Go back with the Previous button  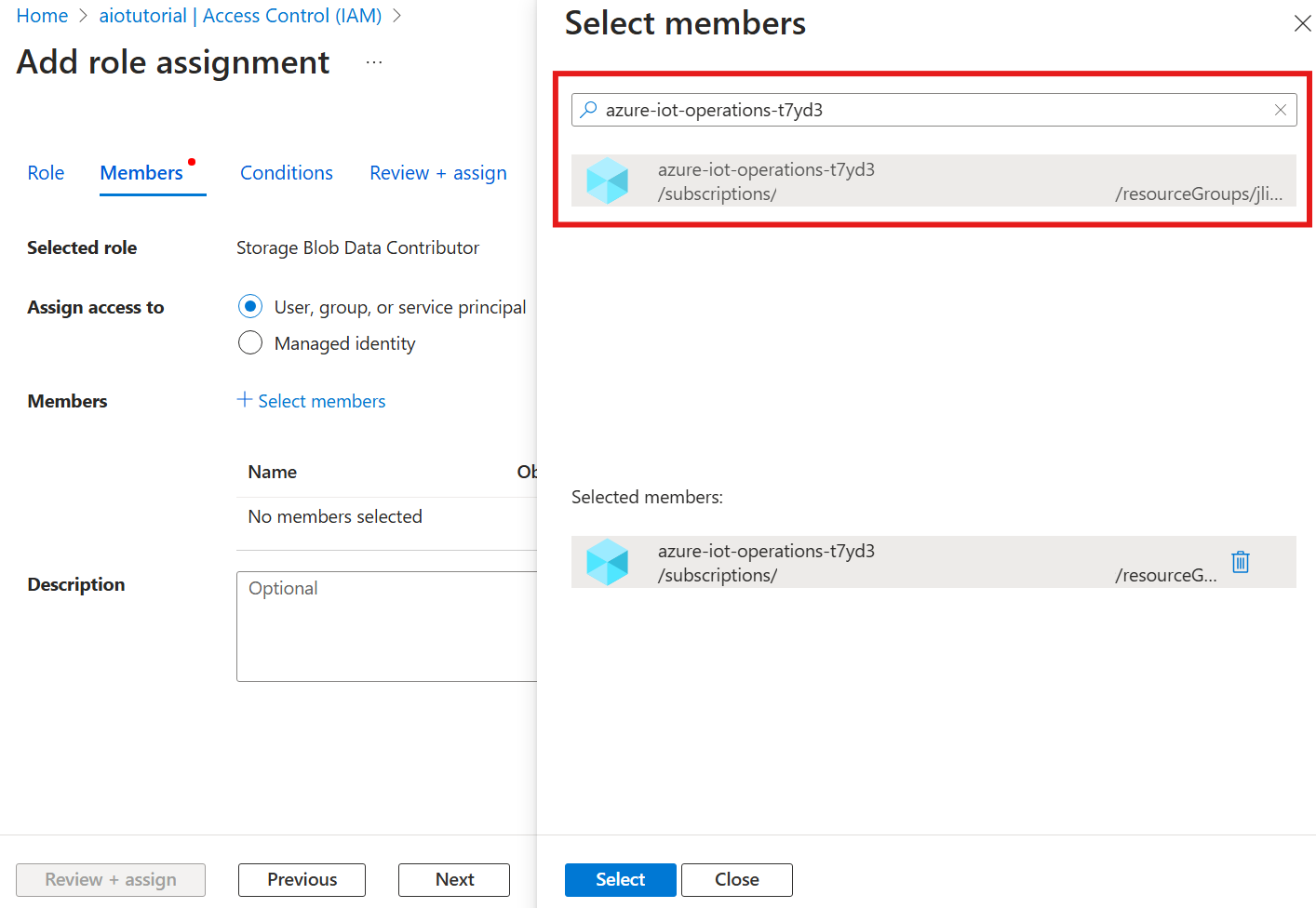click(302, 879)
